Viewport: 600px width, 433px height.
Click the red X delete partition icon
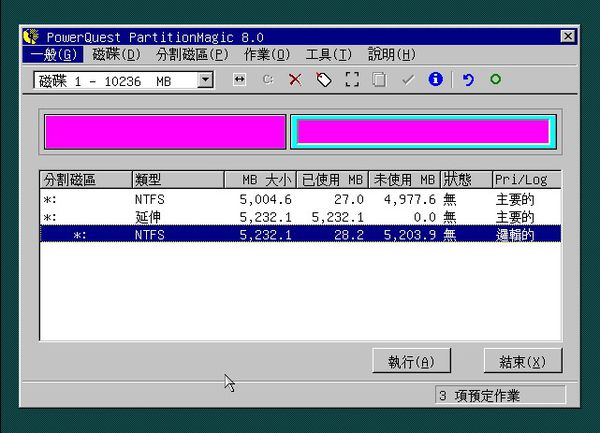pos(295,80)
